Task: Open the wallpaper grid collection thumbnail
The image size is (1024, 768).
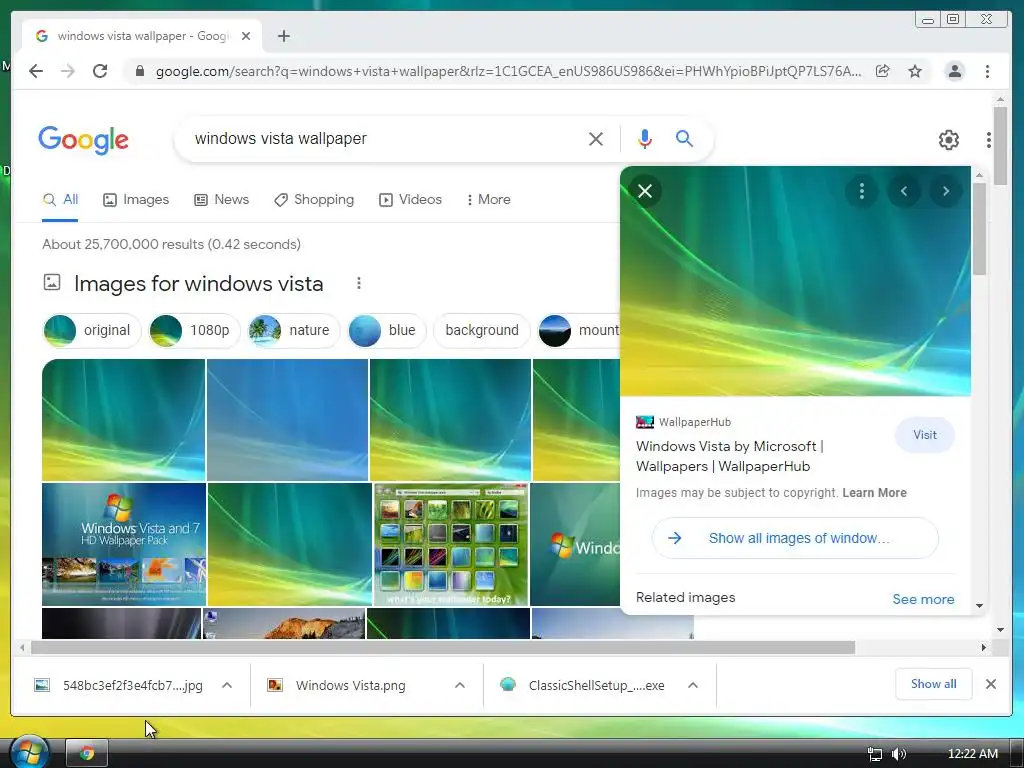Action: (451, 544)
